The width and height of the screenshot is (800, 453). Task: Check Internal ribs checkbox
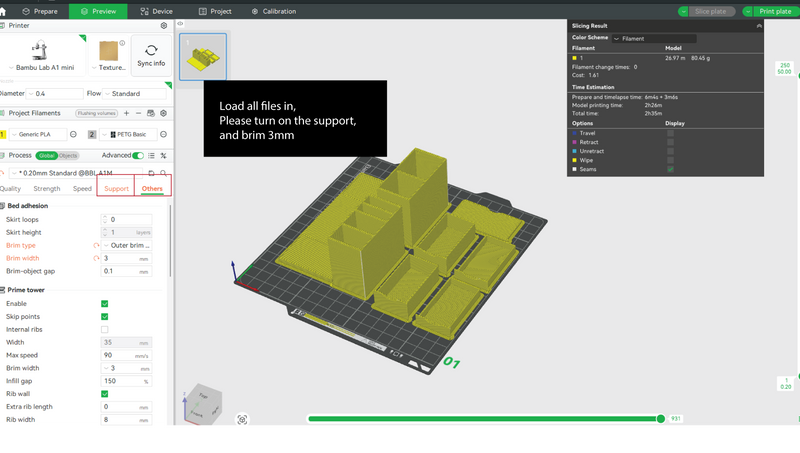pyautogui.click(x=105, y=330)
